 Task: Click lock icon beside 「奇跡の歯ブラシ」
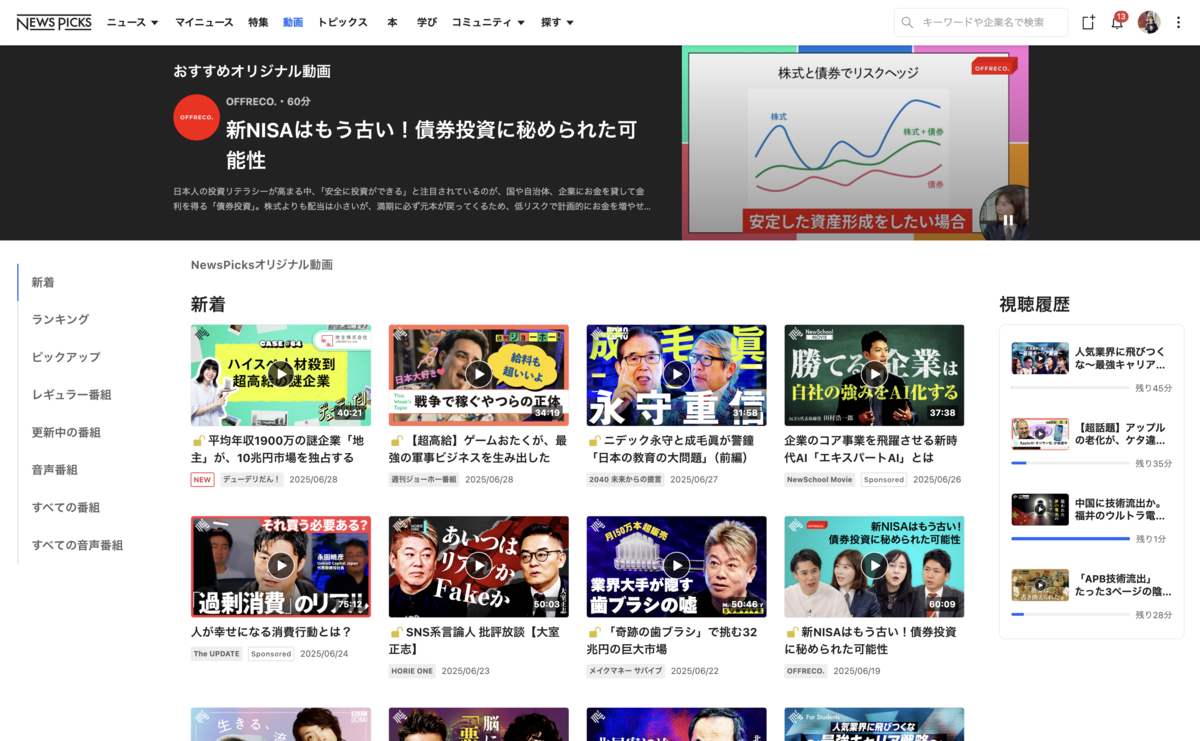point(595,632)
